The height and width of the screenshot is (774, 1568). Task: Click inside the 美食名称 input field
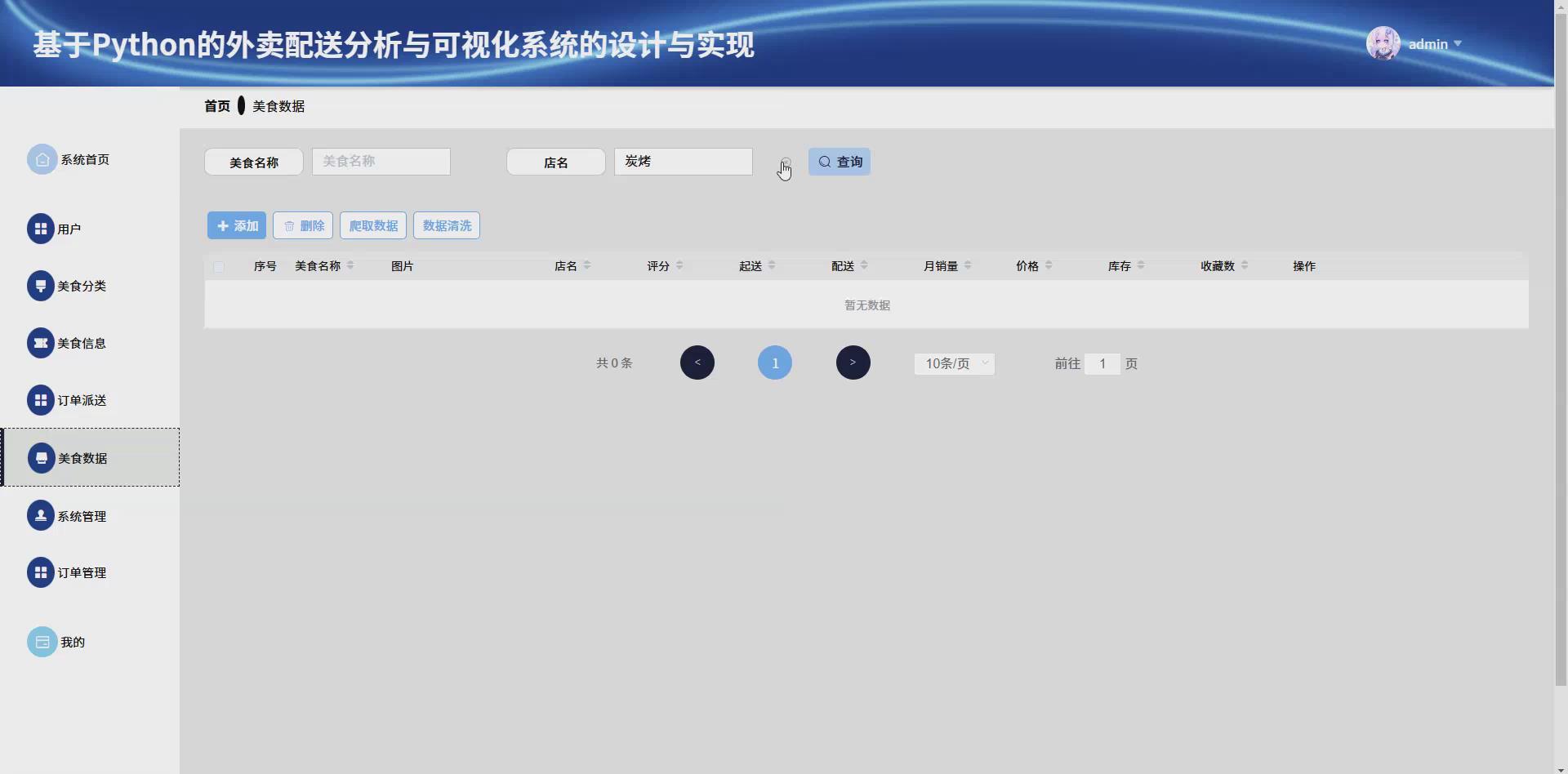(381, 162)
